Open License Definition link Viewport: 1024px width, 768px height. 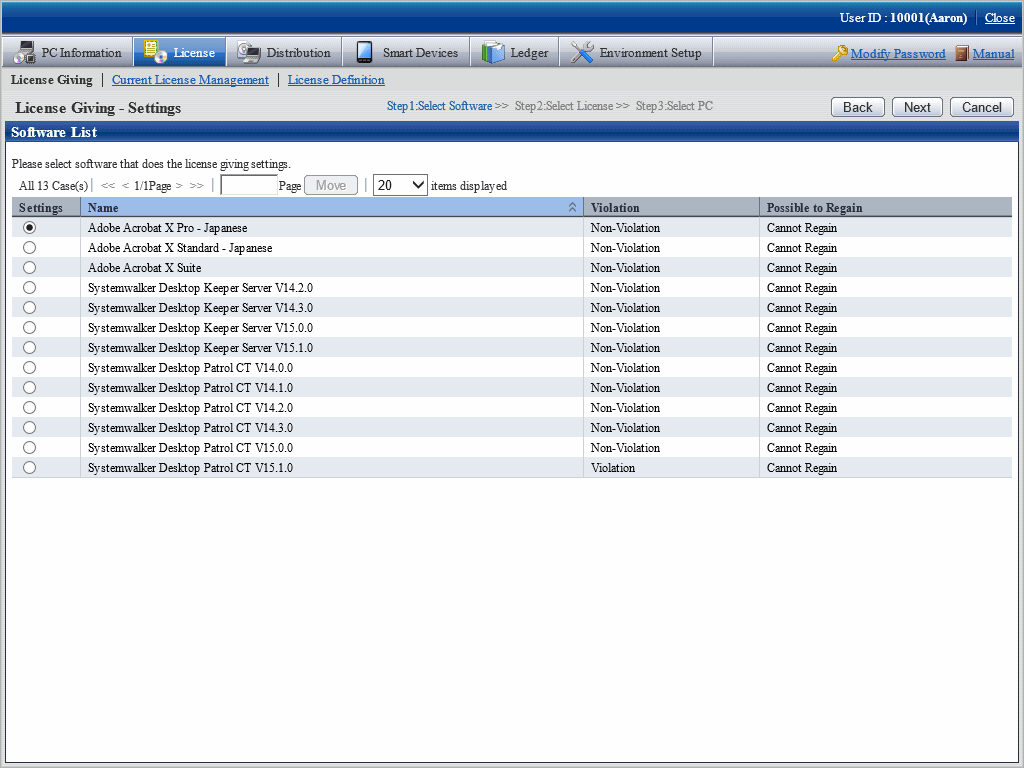[336, 80]
